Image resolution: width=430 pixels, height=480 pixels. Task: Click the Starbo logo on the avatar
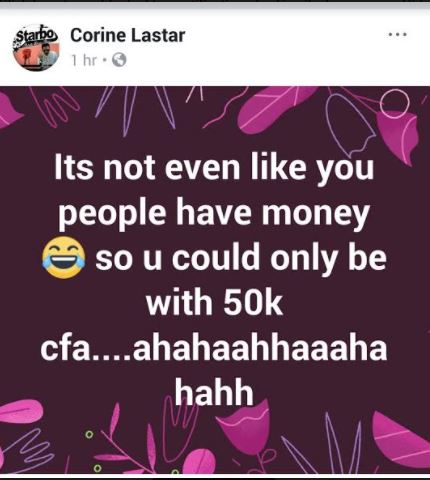[x=36, y=34]
